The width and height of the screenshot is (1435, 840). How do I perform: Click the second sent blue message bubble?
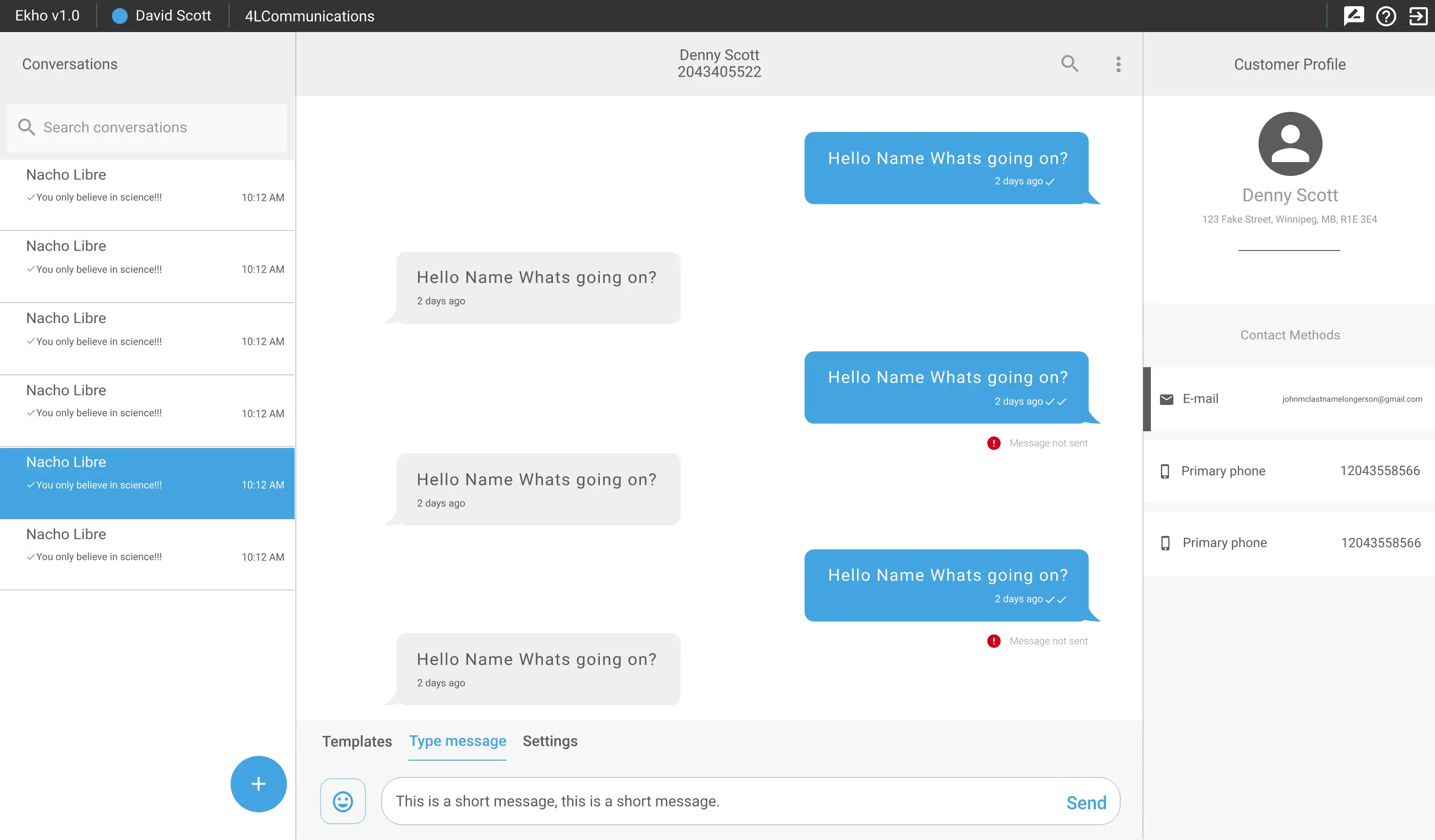point(947,387)
